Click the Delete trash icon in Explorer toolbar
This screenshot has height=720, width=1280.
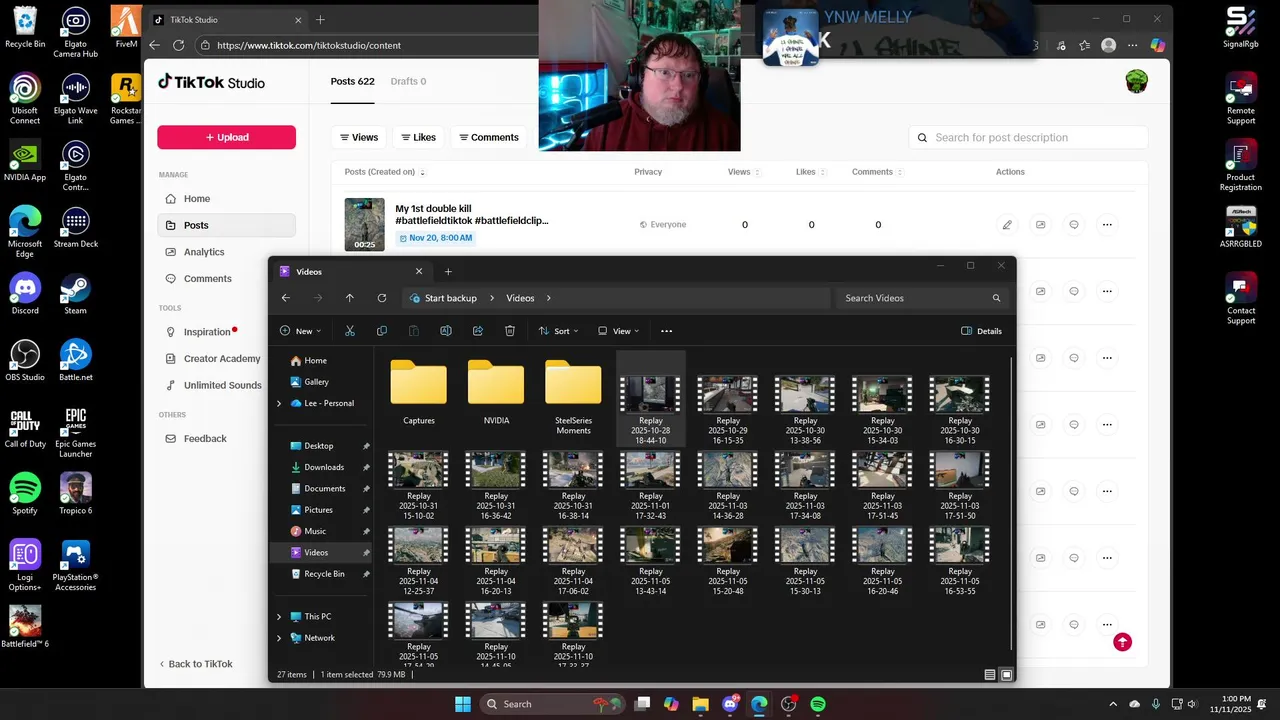tap(510, 331)
